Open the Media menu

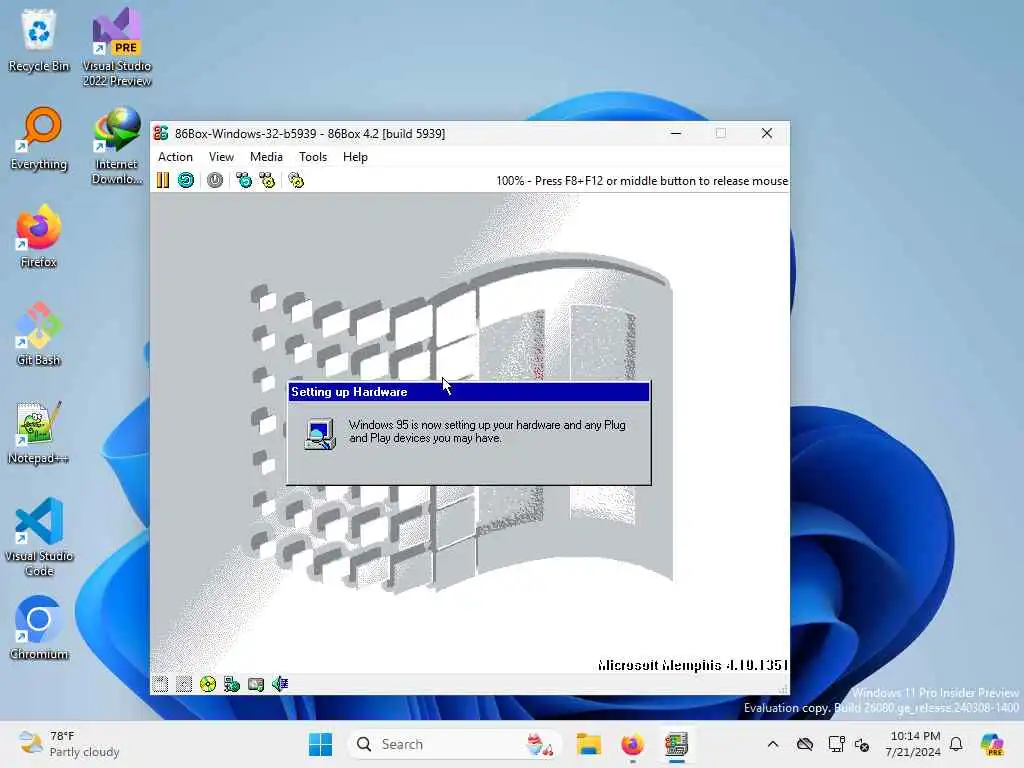pyautogui.click(x=266, y=157)
